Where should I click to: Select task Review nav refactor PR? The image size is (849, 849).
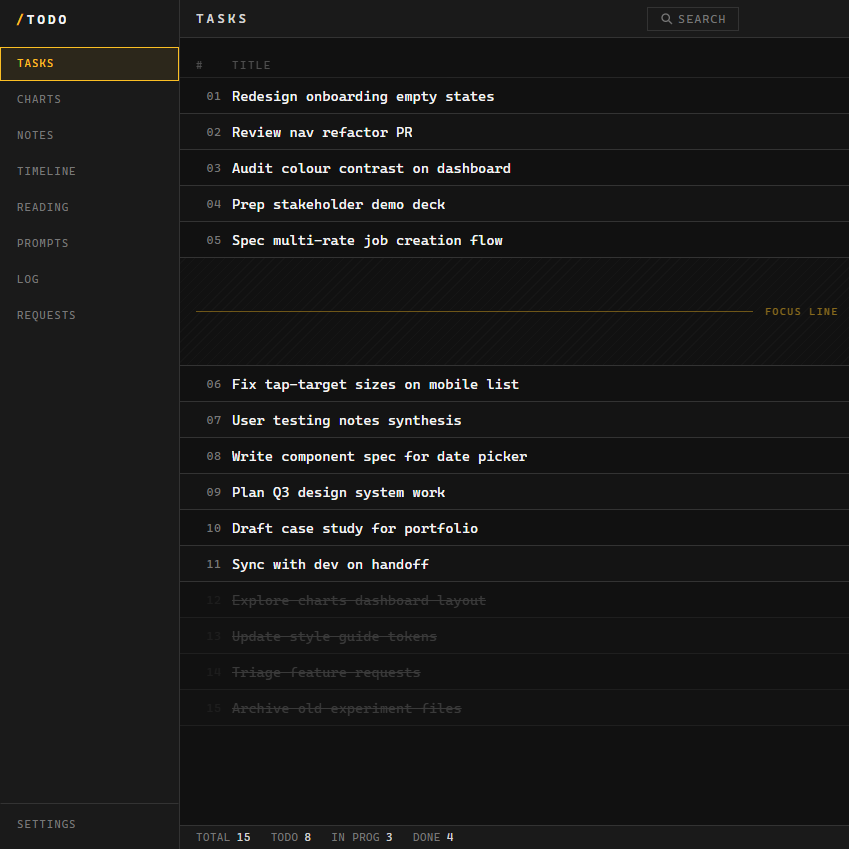point(514,132)
